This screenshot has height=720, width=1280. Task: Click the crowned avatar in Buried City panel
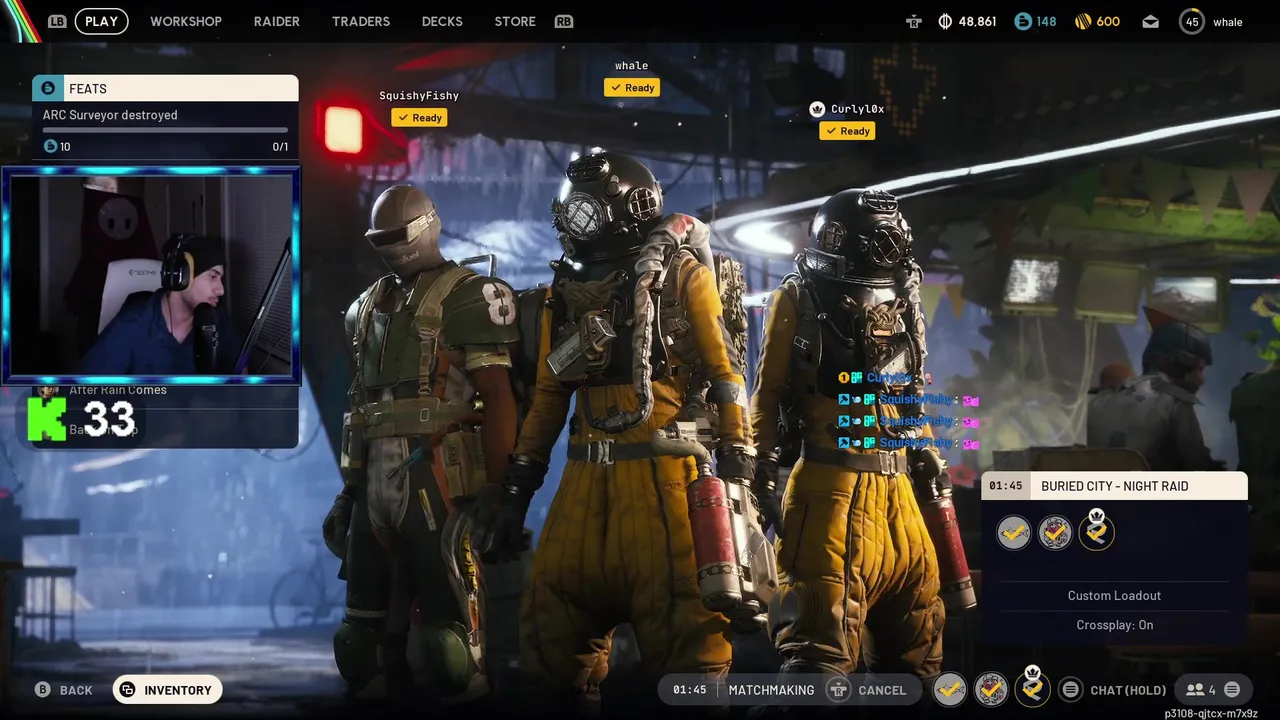[x=1097, y=530]
